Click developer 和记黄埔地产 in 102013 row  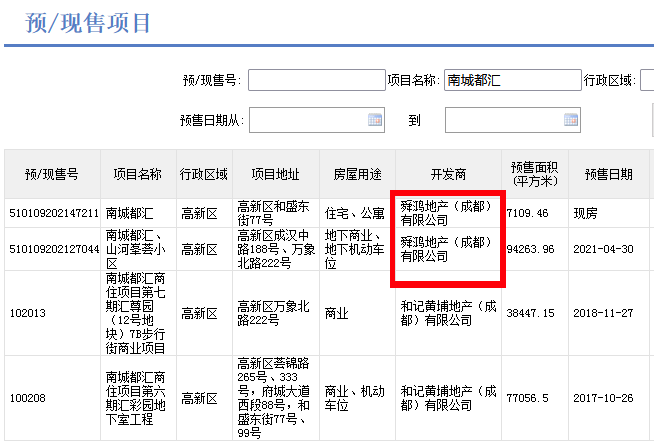tap(448, 313)
